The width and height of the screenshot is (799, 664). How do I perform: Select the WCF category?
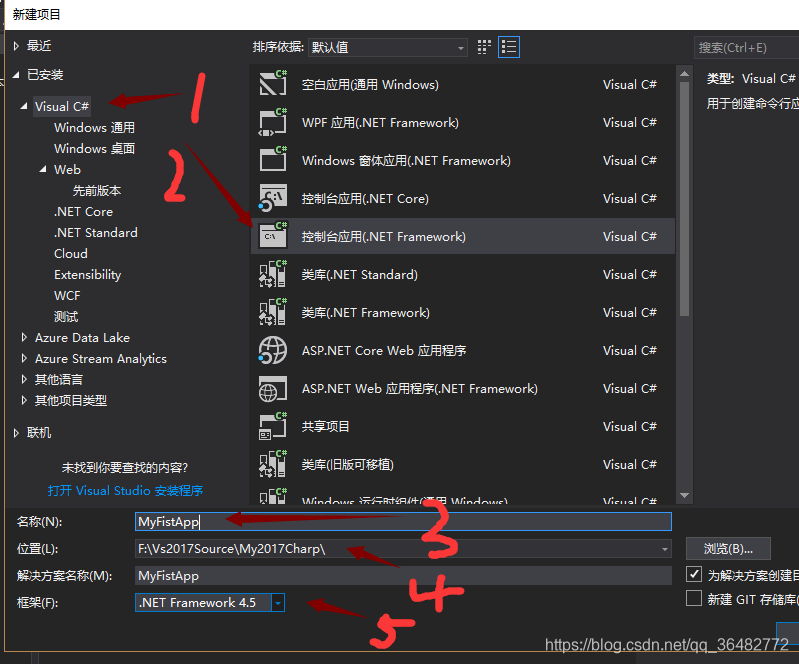(67, 296)
